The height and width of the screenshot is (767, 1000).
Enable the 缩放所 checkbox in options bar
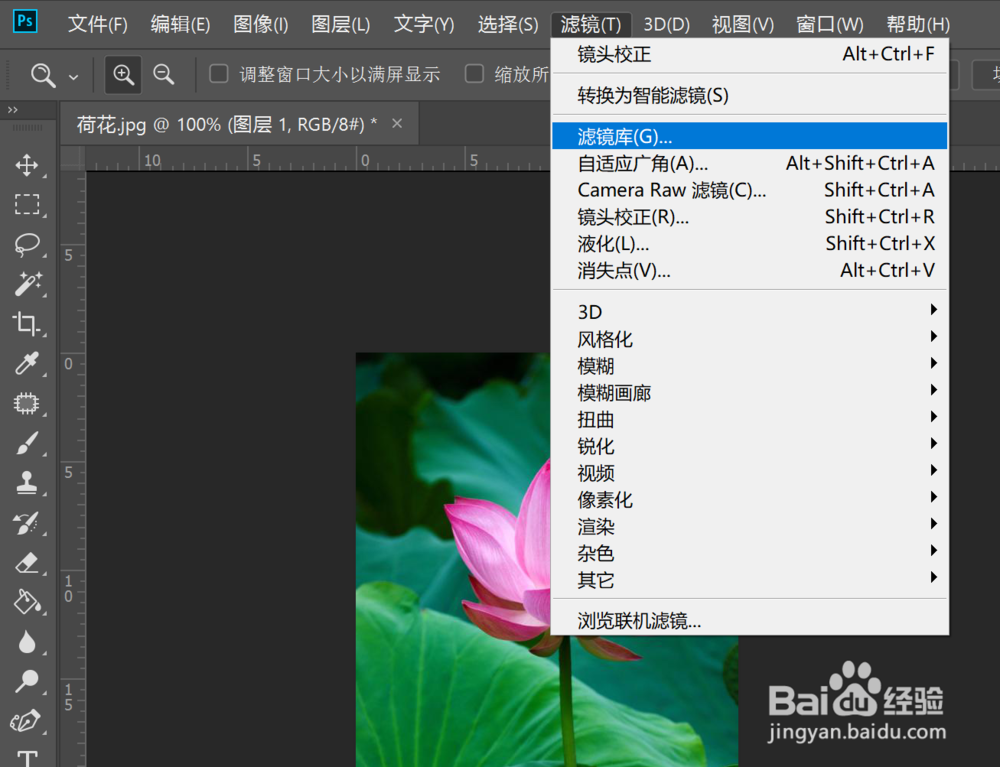click(x=473, y=74)
